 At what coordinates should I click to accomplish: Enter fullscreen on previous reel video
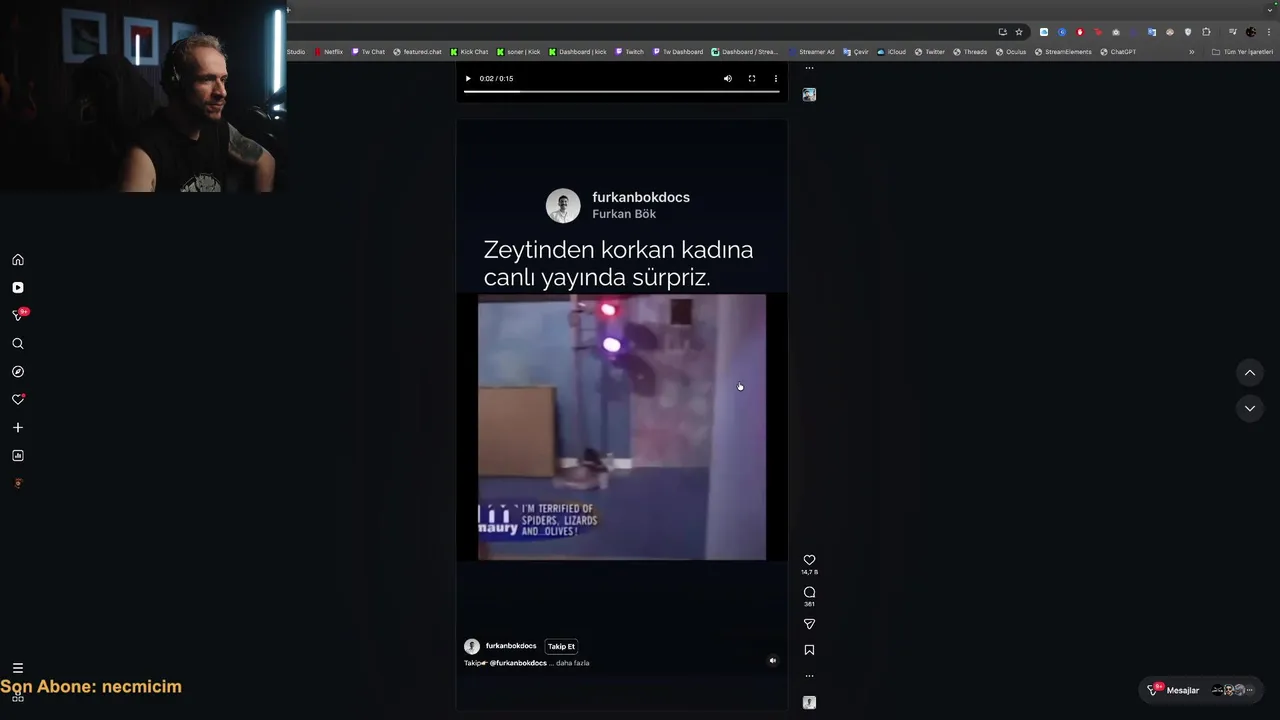pyautogui.click(x=752, y=78)
